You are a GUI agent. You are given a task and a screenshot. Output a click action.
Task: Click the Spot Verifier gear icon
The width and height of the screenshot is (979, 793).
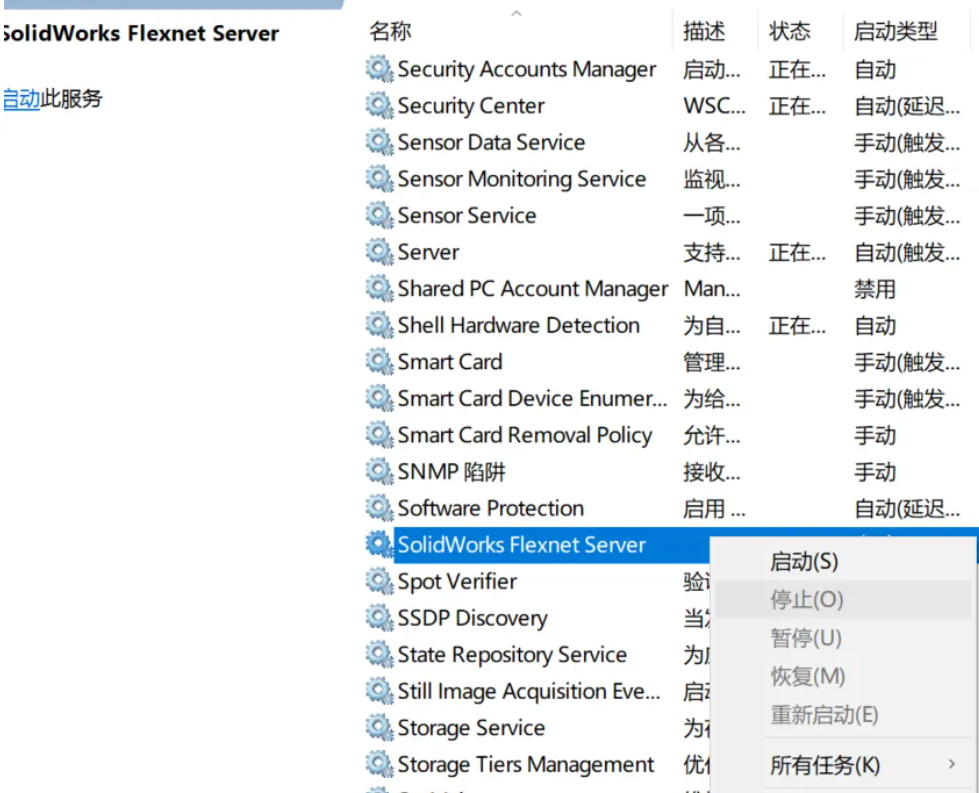tap(379, 581)
